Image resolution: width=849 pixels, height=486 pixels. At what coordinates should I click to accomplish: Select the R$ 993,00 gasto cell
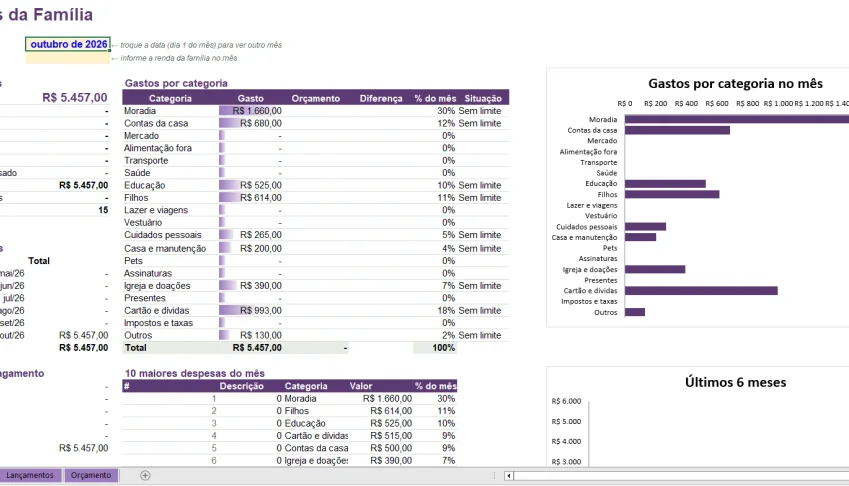point(251,311)
